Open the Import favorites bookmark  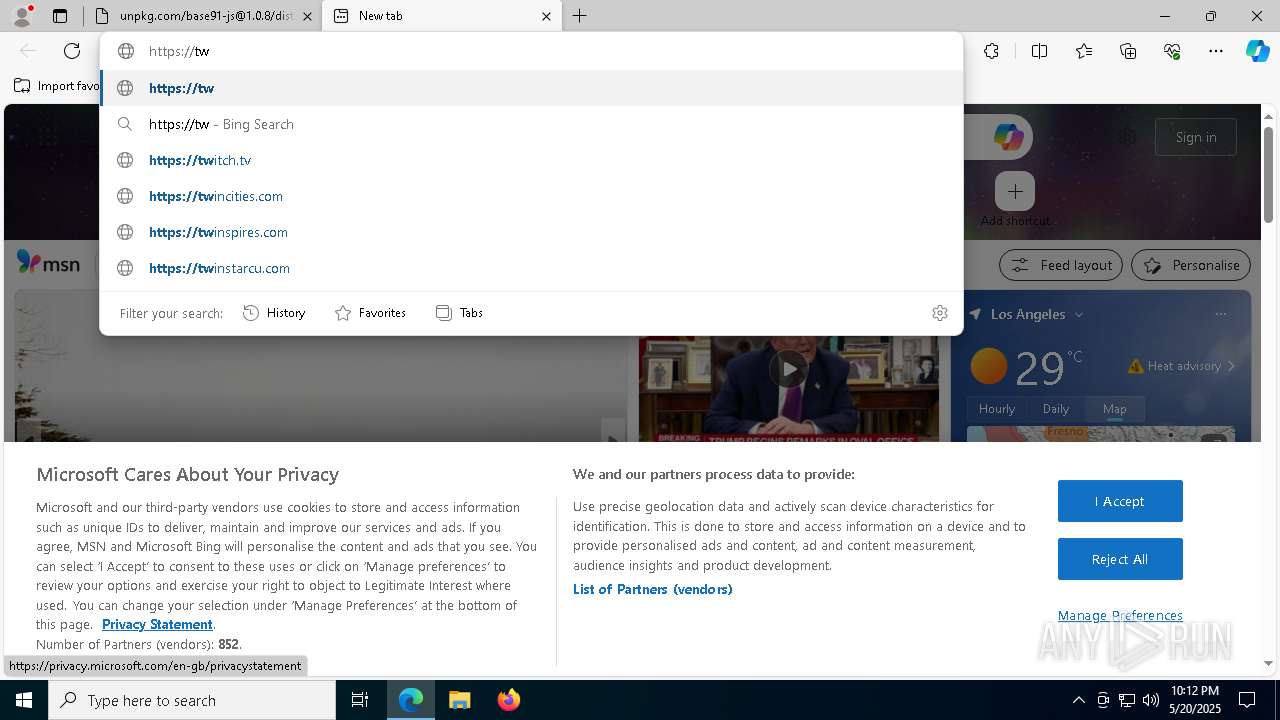pos(57,86)
